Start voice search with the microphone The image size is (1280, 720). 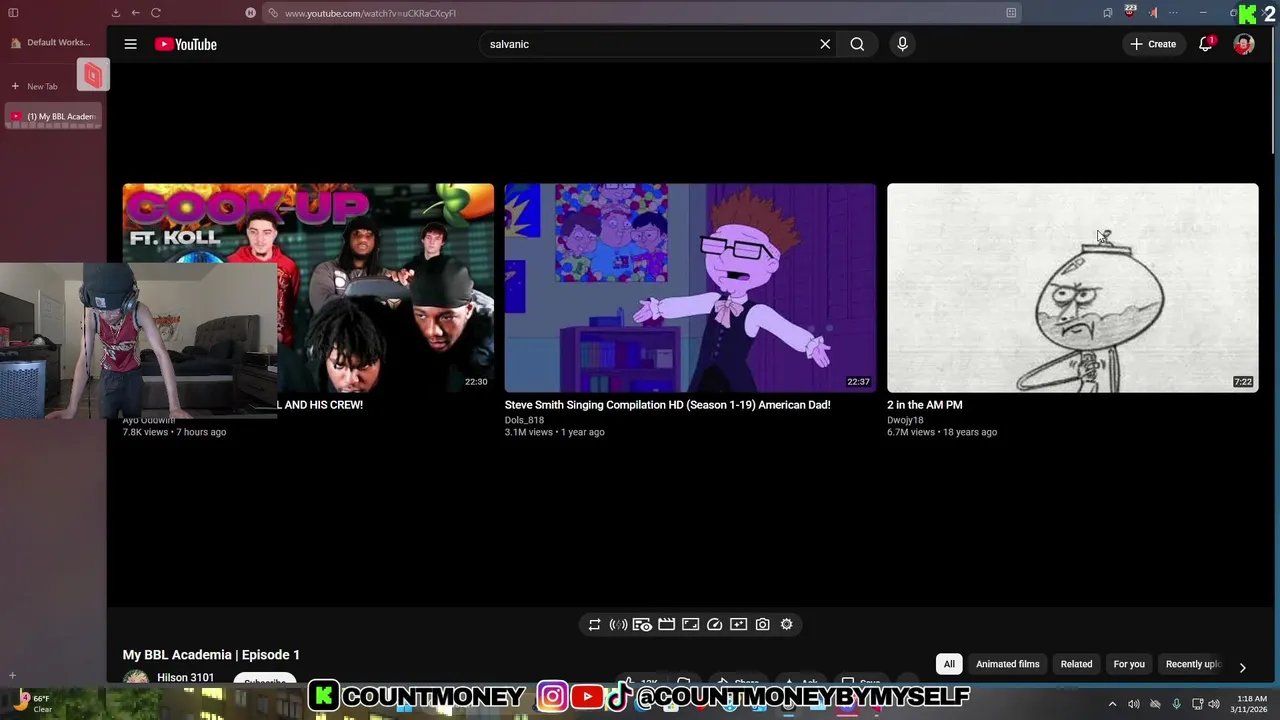pyautogui.click(x=902, y=44)
